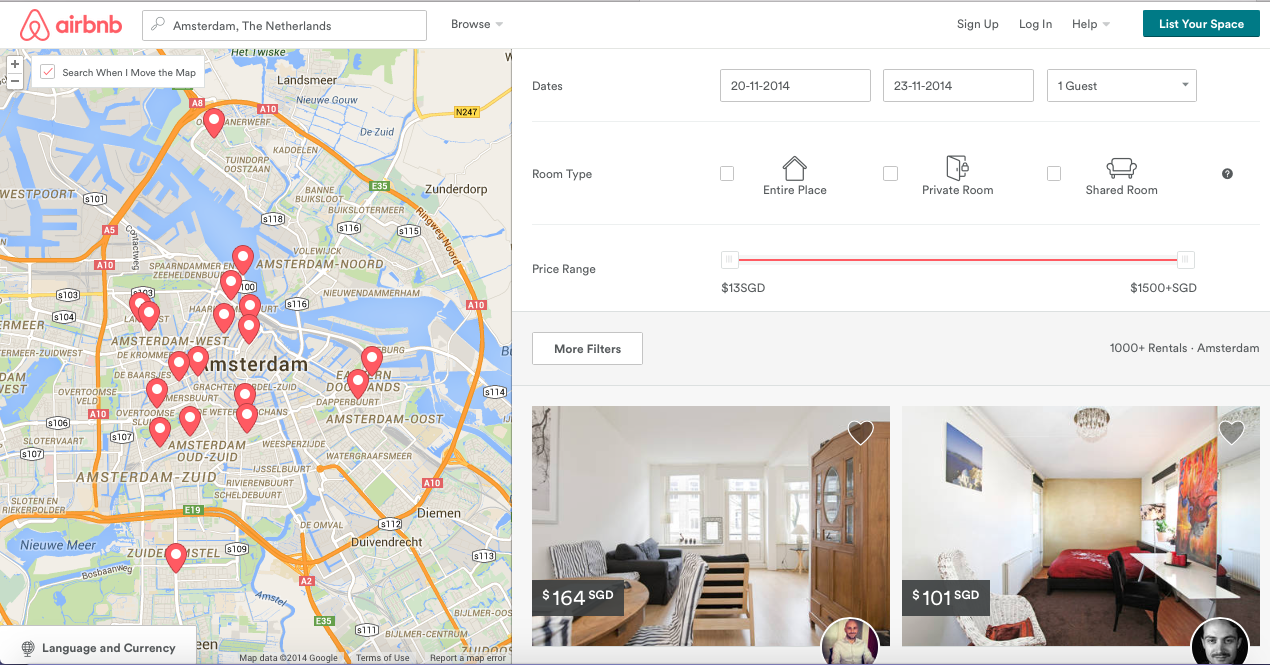
Task: Go to the Airbnb home logo
Action: (x=71, y=24)
